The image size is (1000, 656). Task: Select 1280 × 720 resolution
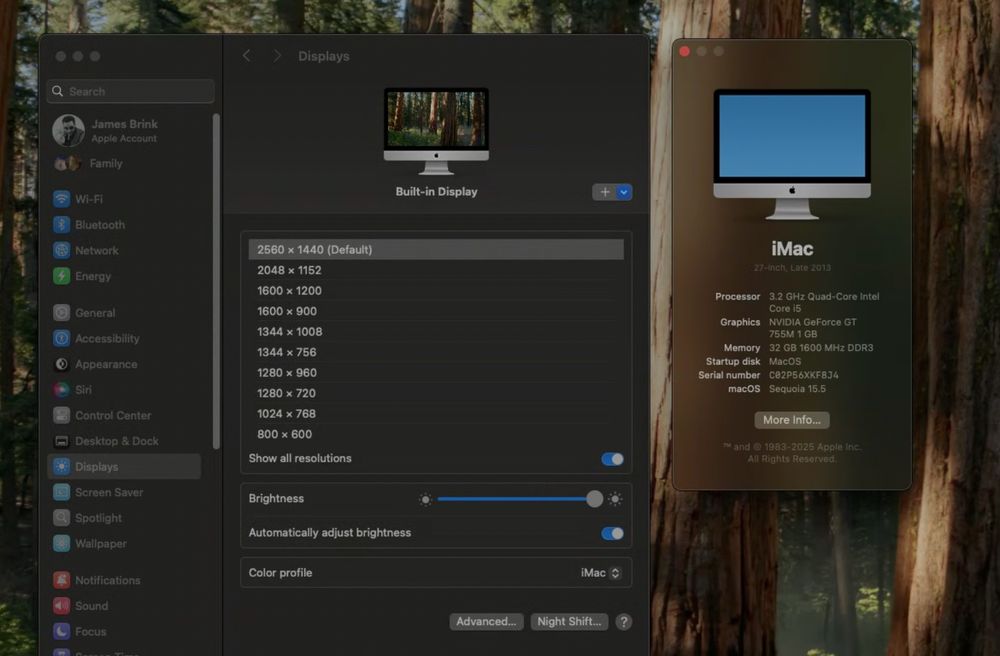(x=436, y=393)
